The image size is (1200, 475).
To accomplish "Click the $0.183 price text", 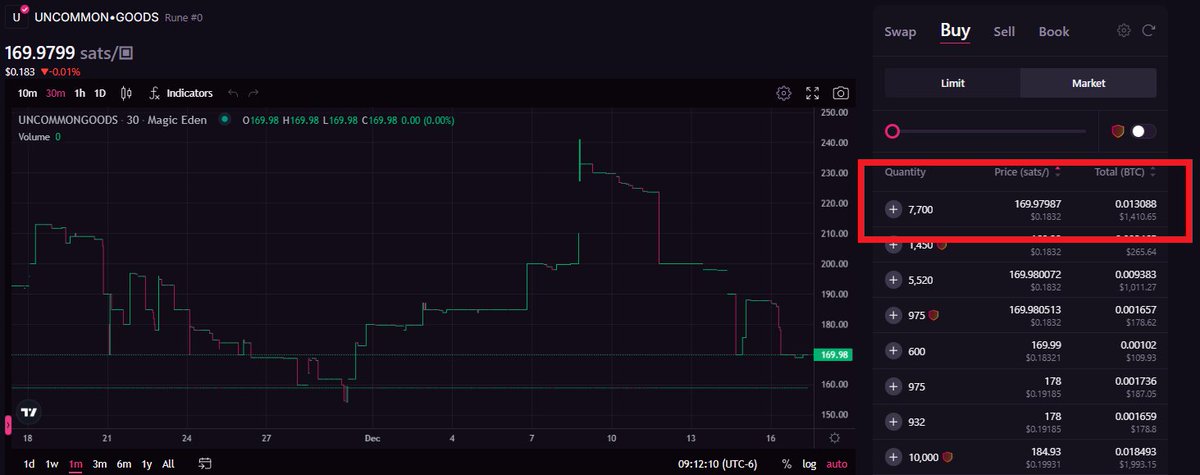I will tap(18, 72).
